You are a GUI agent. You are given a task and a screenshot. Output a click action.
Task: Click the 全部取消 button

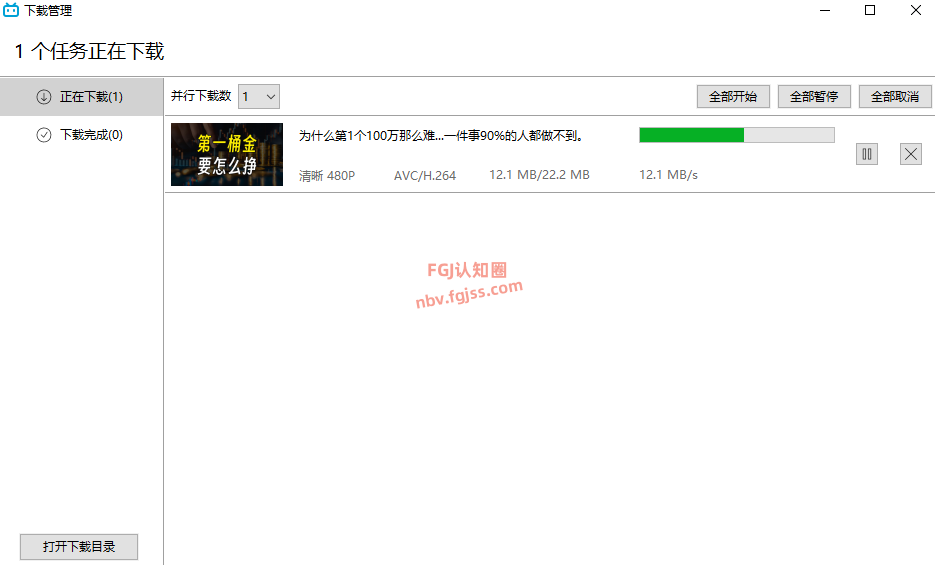(x=894, y=97)
